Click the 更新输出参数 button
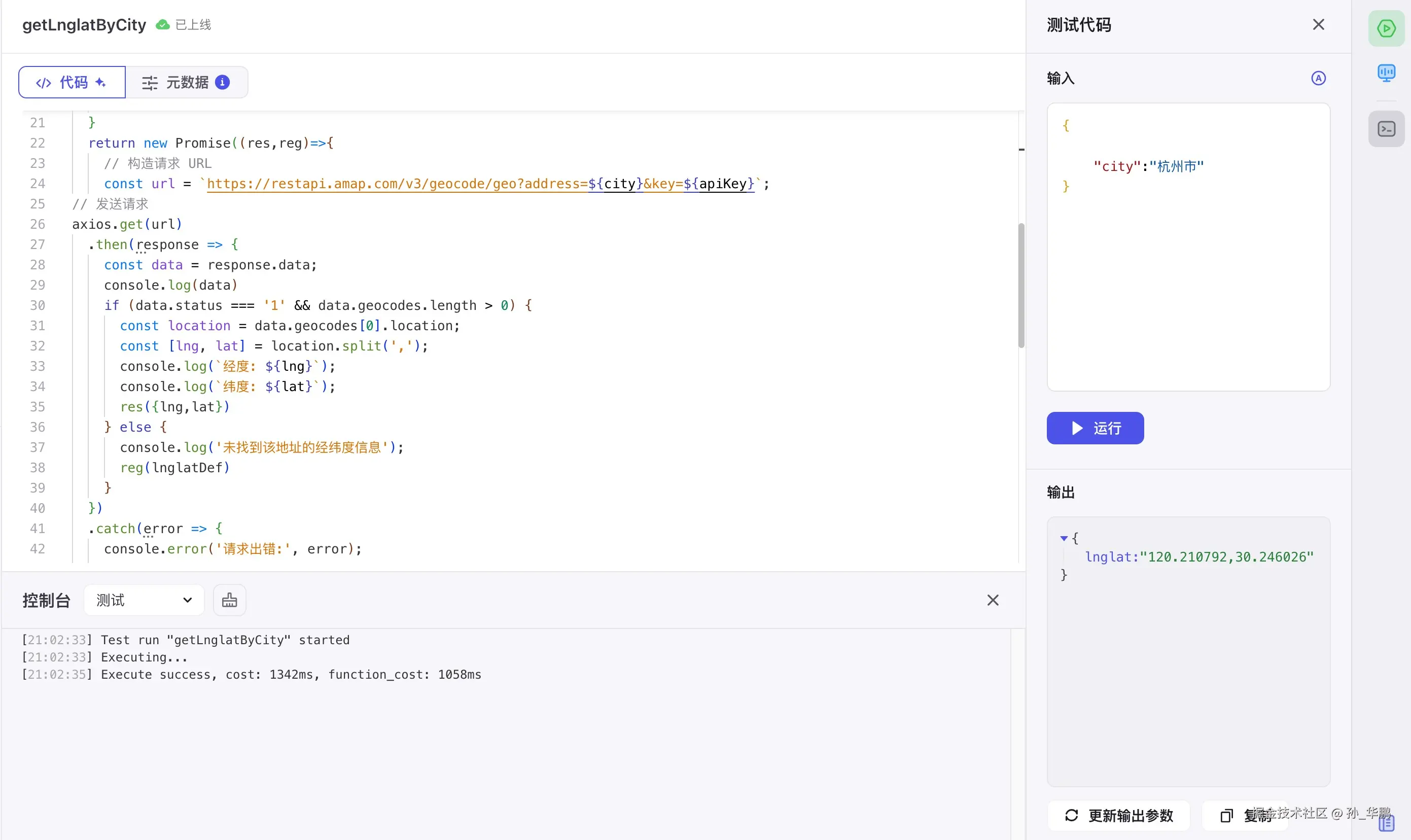Viewport: 1411px width, 840px height. [1118, 815]
